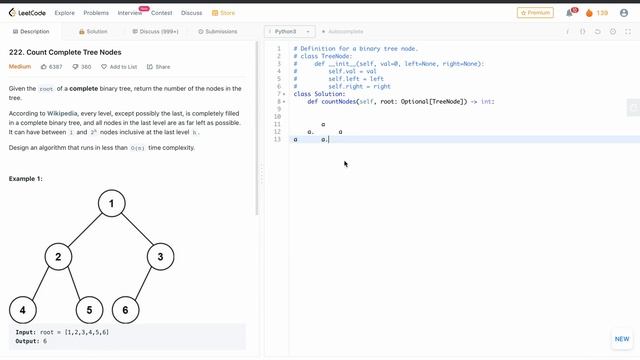The width and height of the screenshot is (640, 360).
Task: Collapse the countNodes fold arrow
Action: click(284, 102)
